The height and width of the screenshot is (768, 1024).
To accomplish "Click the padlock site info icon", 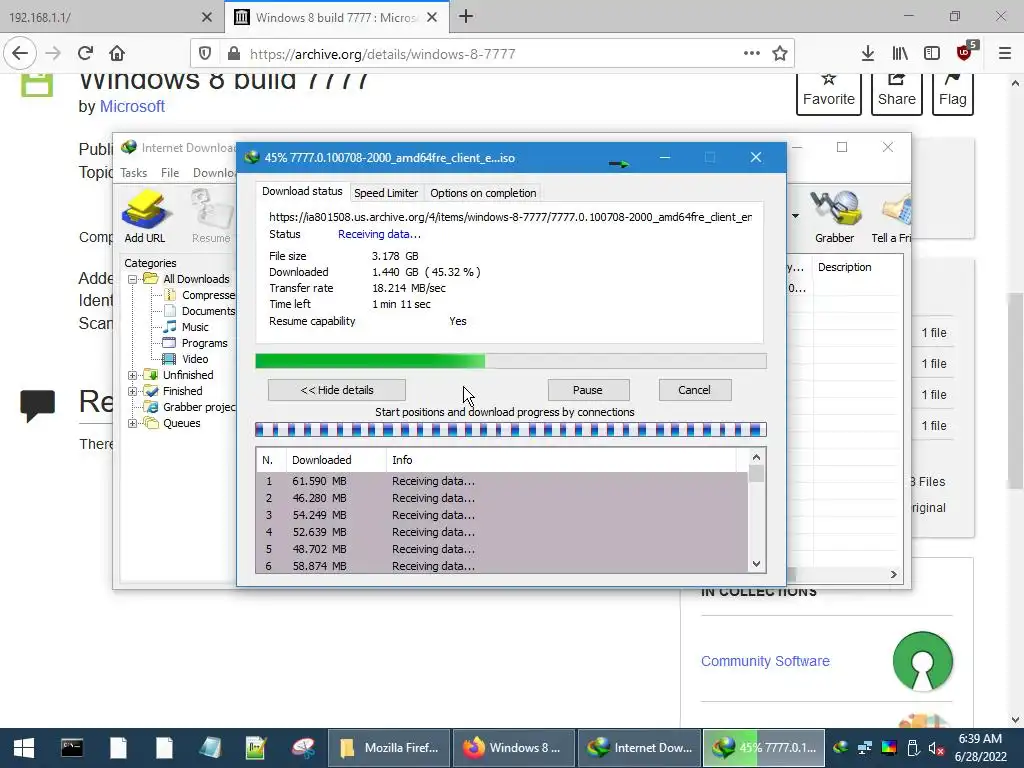I will click(x=233, y=54).
